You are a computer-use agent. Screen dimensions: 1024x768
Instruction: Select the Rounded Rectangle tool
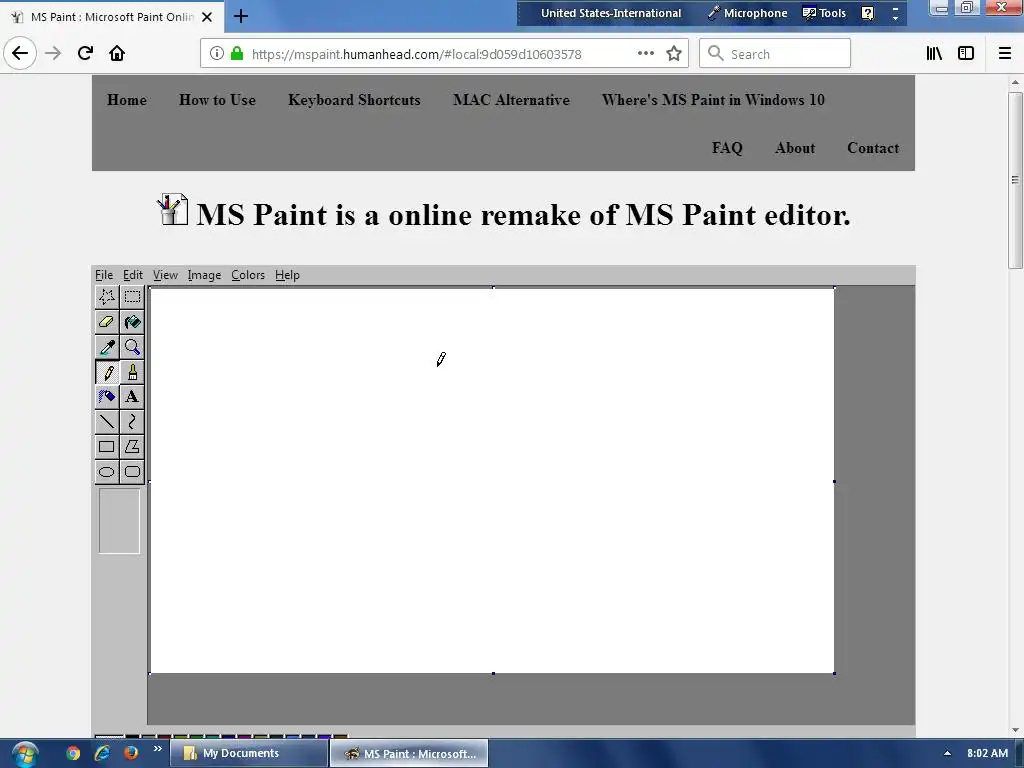click(x=132, y=472)
